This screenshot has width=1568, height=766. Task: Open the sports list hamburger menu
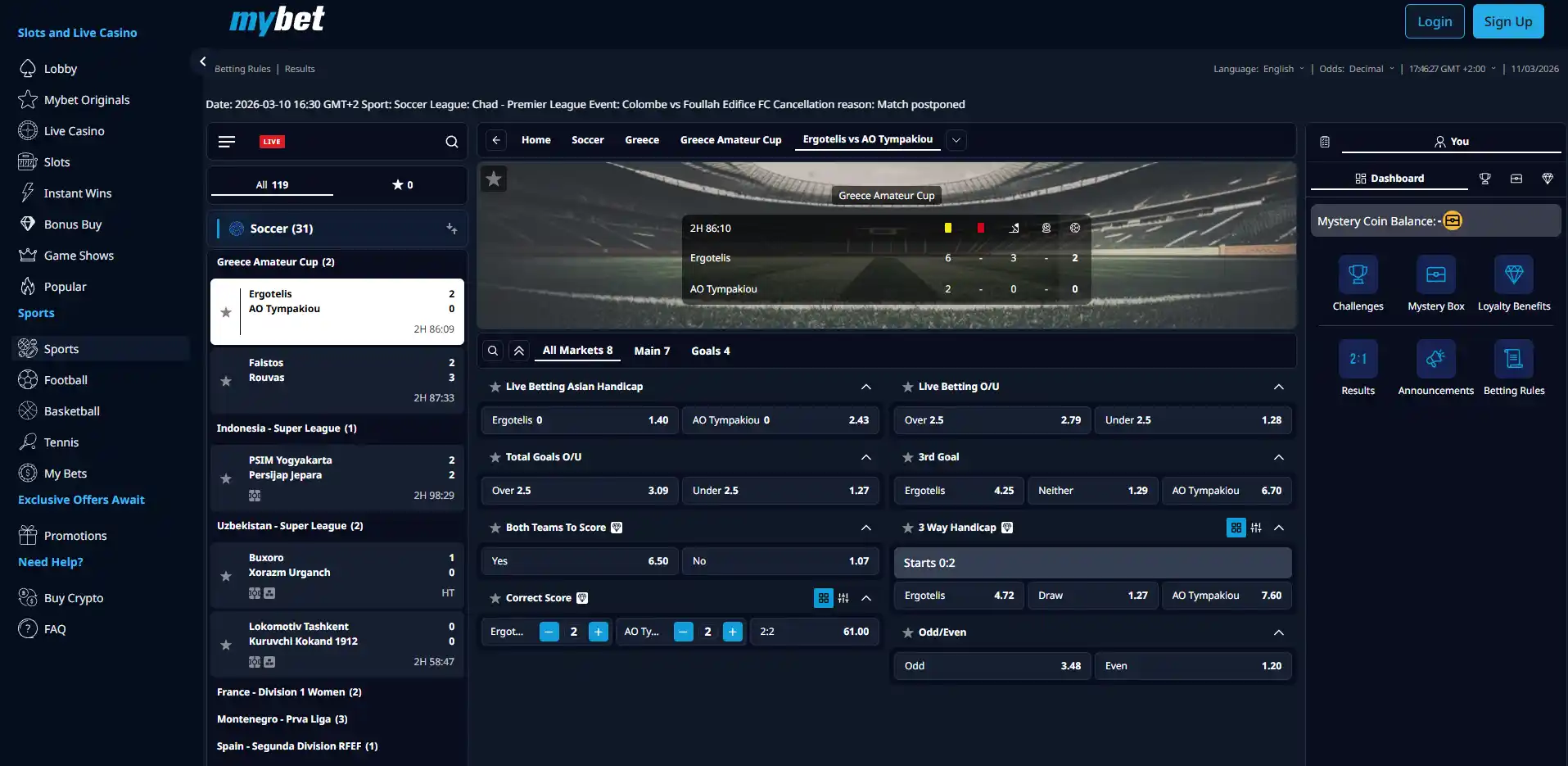227,142
